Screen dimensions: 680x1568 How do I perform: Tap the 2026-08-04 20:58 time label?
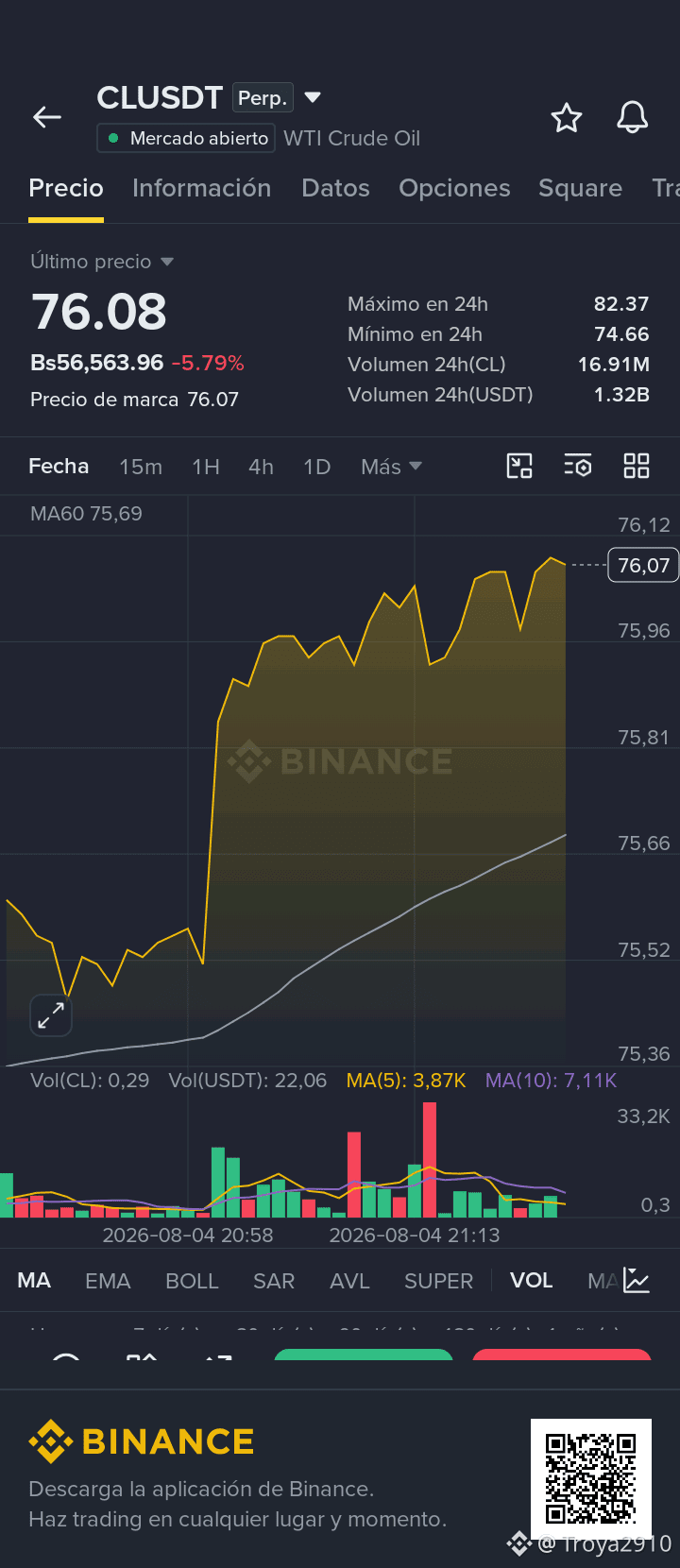(x=188, y=1236)
